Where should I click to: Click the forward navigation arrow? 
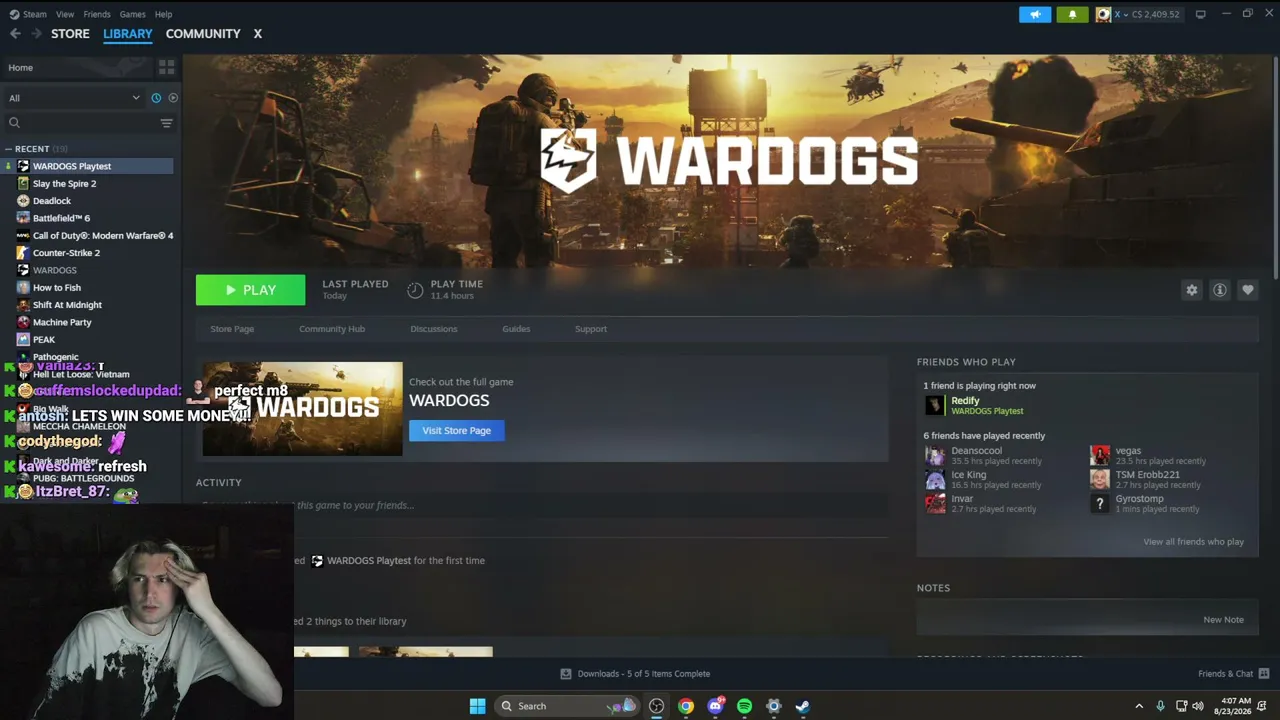[36, 34]
